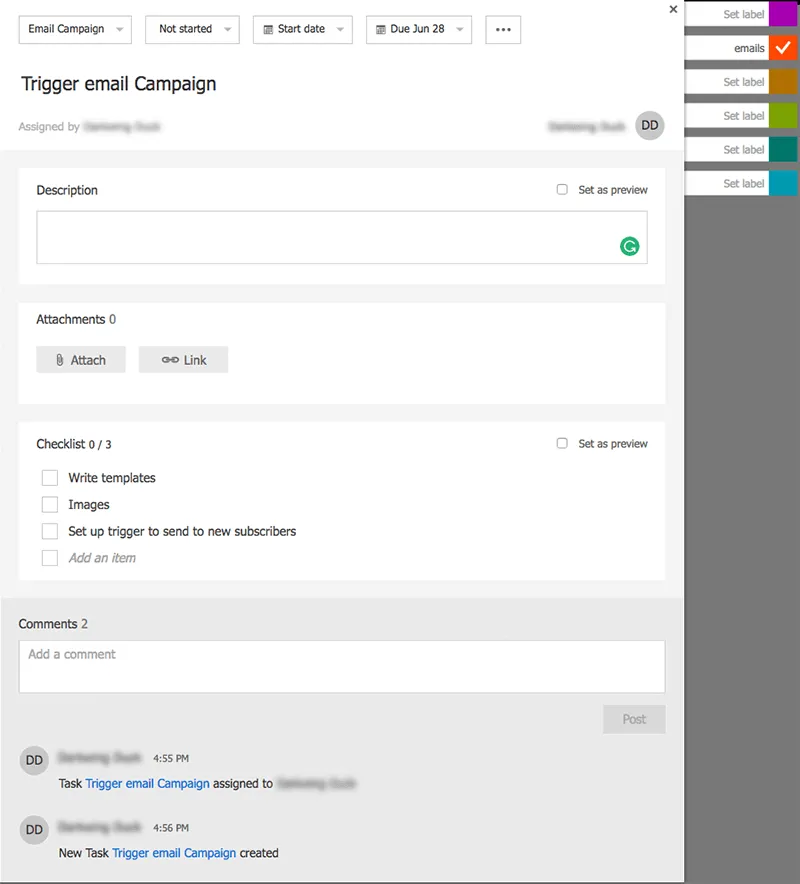Check the Write templates checklist item
This screenshot has width=800, height=884.
click(50, 478)
